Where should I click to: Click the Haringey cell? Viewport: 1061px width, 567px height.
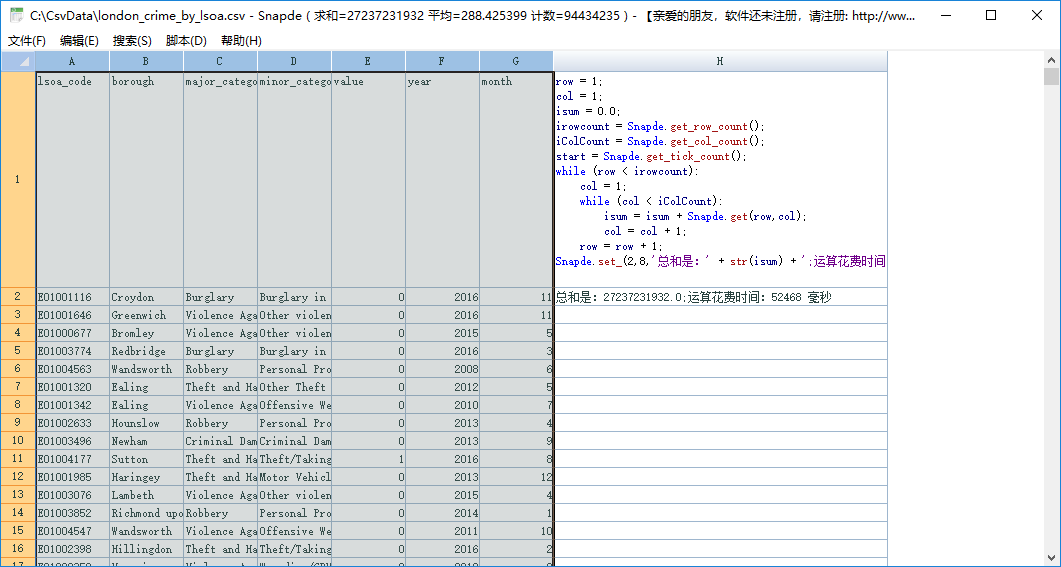[x=146, y=477]
